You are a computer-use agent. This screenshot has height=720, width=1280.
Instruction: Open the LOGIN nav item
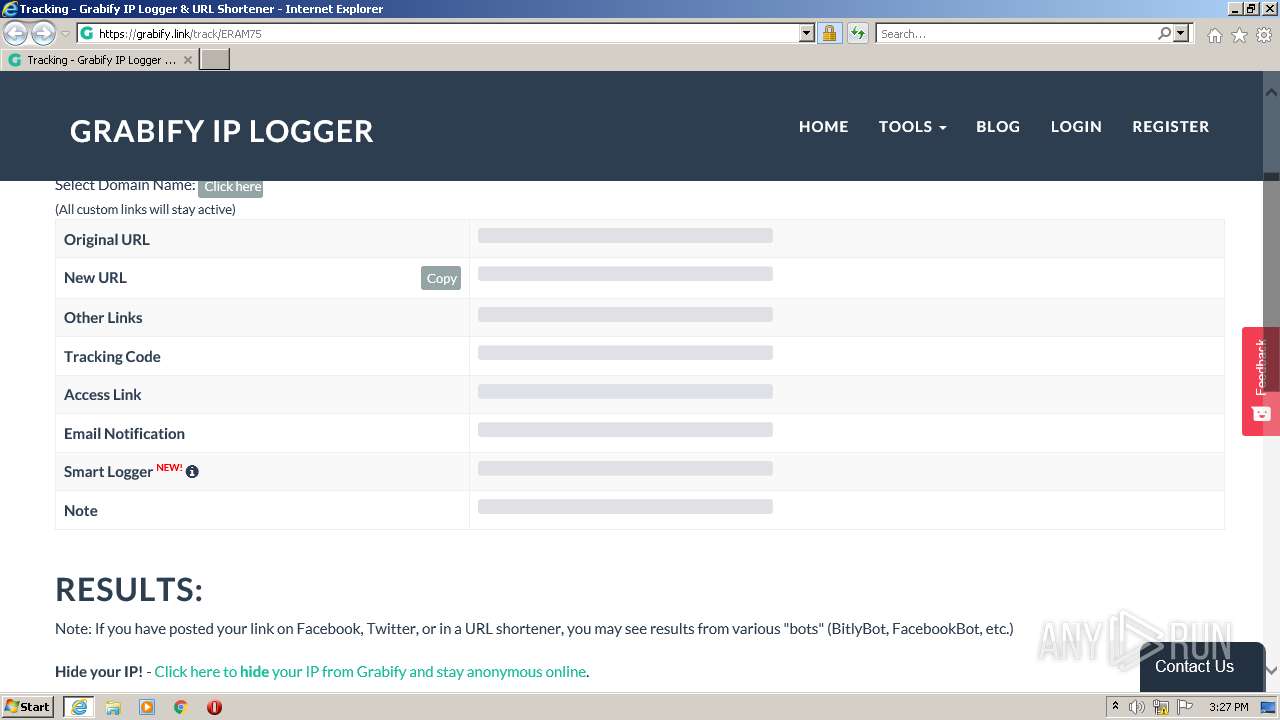1076,127
